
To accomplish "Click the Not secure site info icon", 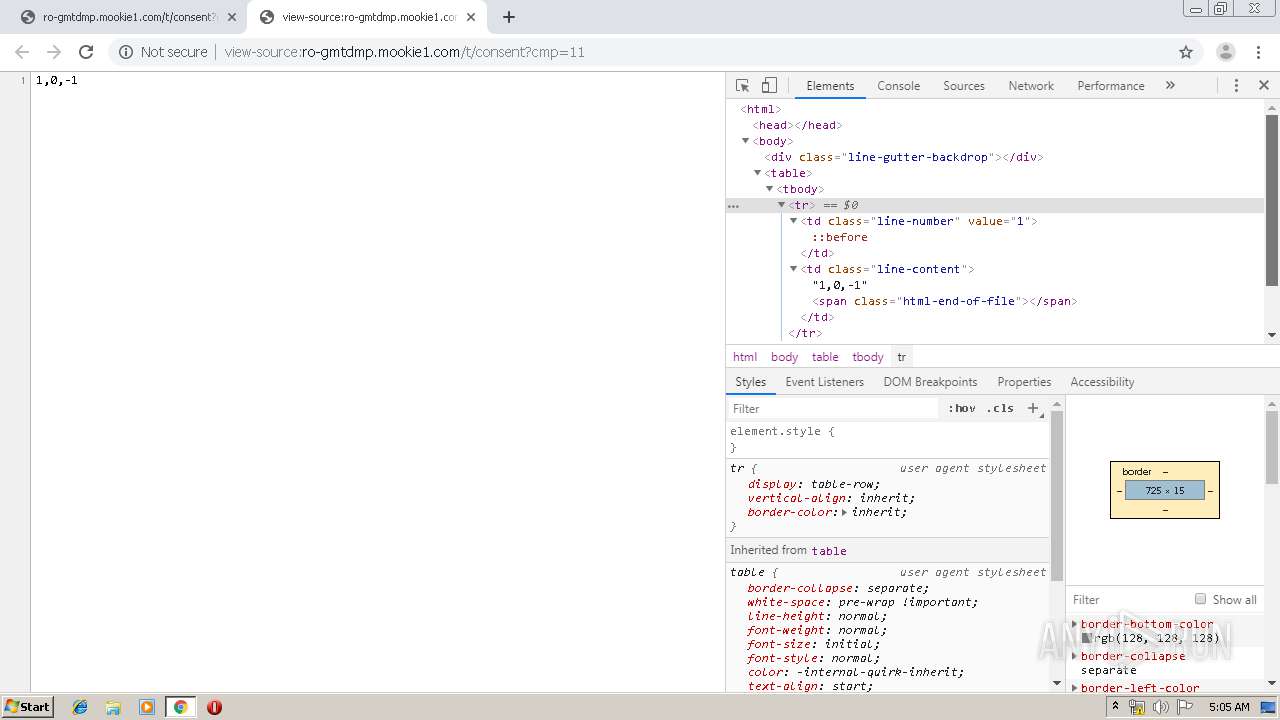I will (126, 52).
